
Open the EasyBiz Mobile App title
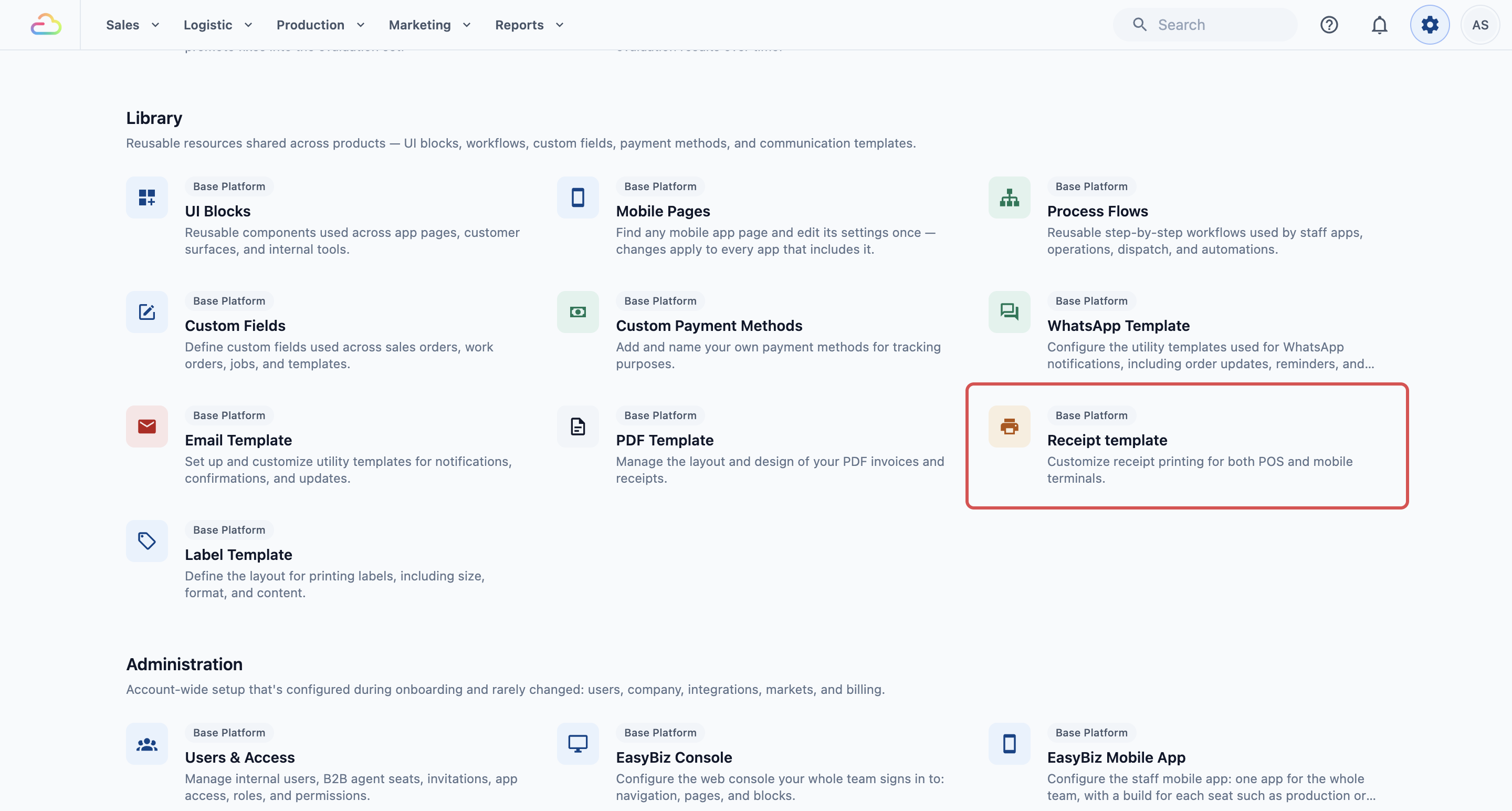(x=1116, y=757)
